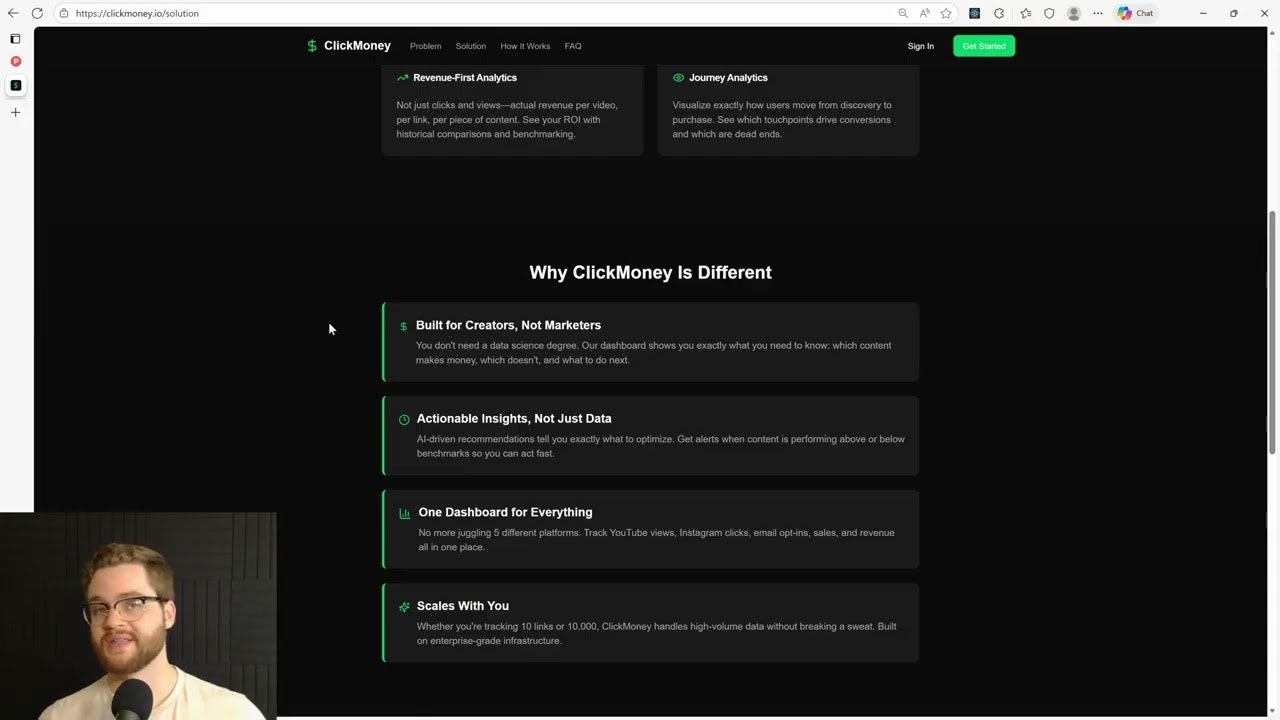Image resolution: width=1280 pixels, height=720 pixels.
Task: Click the clock icon next to Actionable Insights
Action: (404, 419)
